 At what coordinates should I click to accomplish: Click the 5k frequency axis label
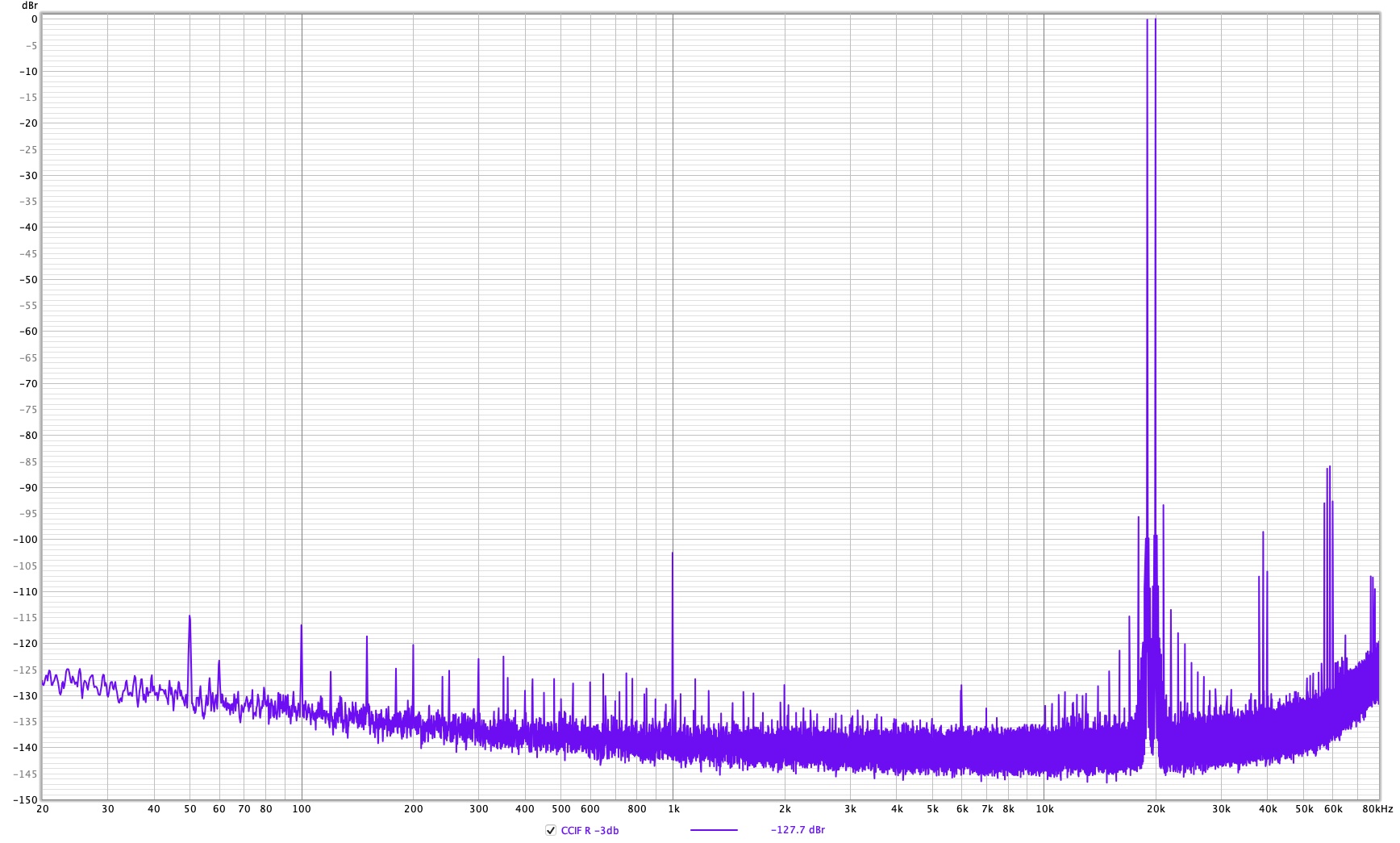933,809
